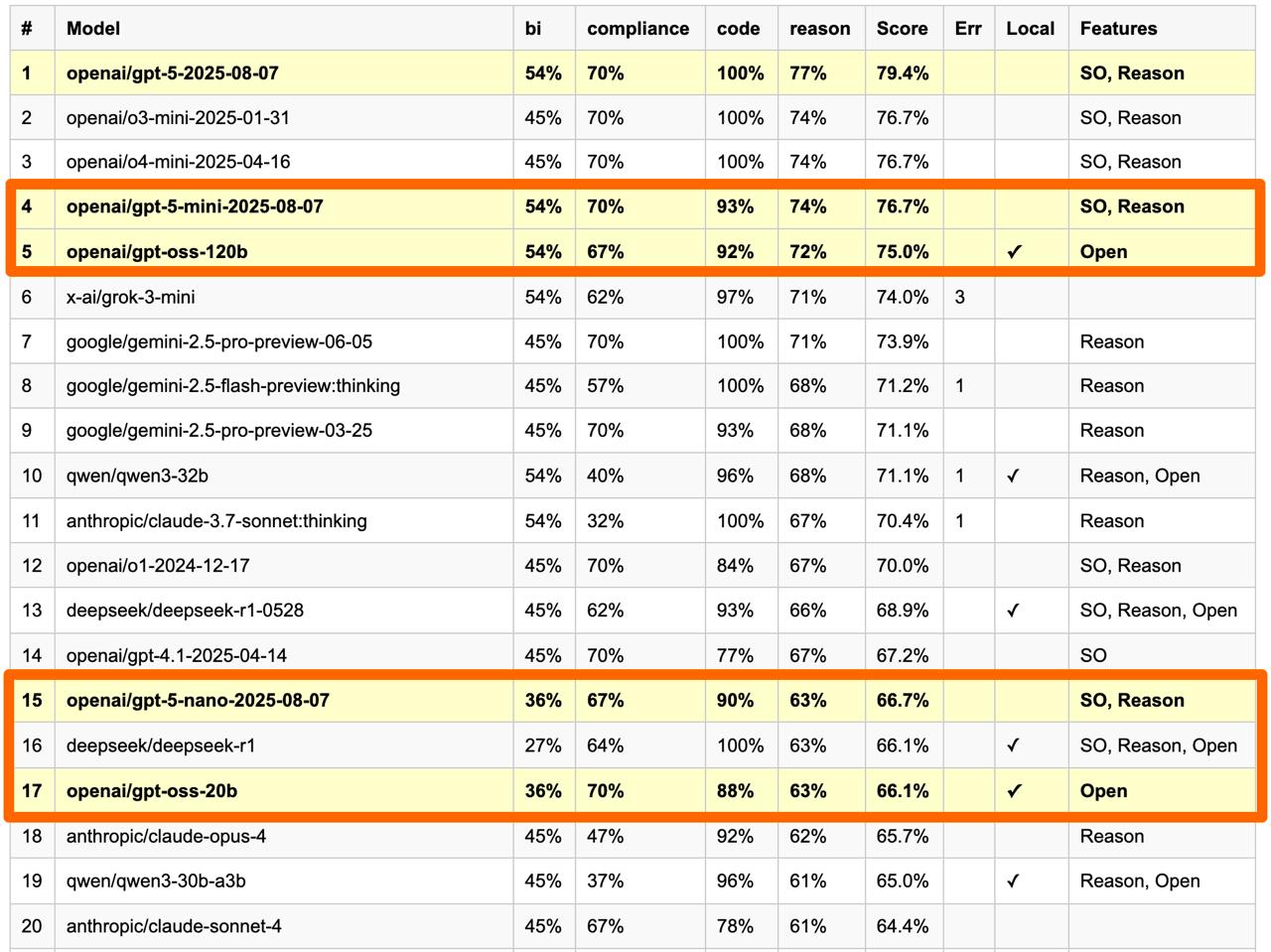The image size is (1271, 952).
Task: Click the 64.4% score of claude-sonnet-4
Action: [x=903, y=926]
